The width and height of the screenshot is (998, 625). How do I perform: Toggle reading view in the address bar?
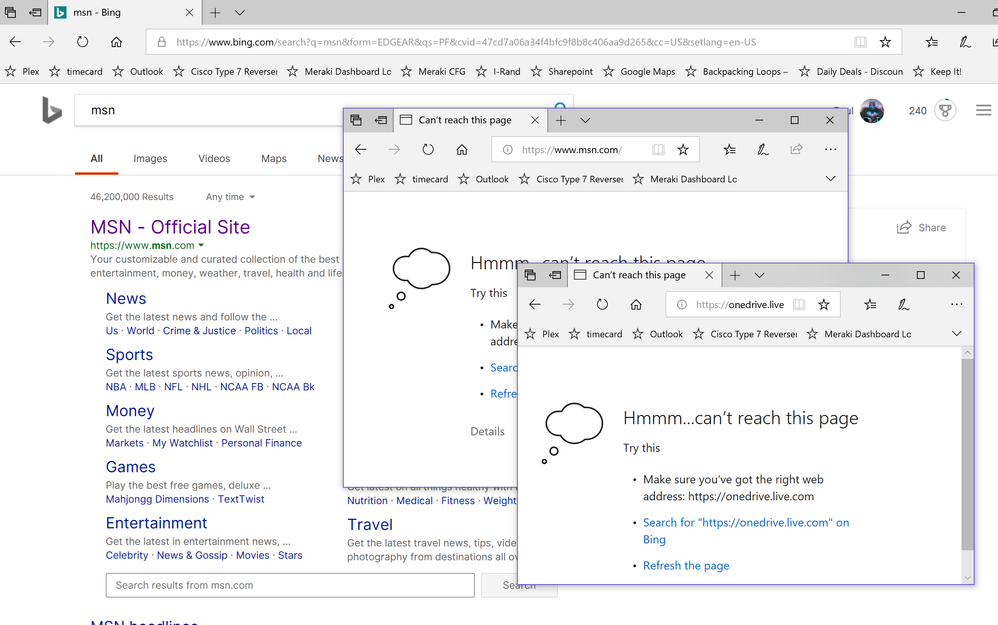[858, 42]
